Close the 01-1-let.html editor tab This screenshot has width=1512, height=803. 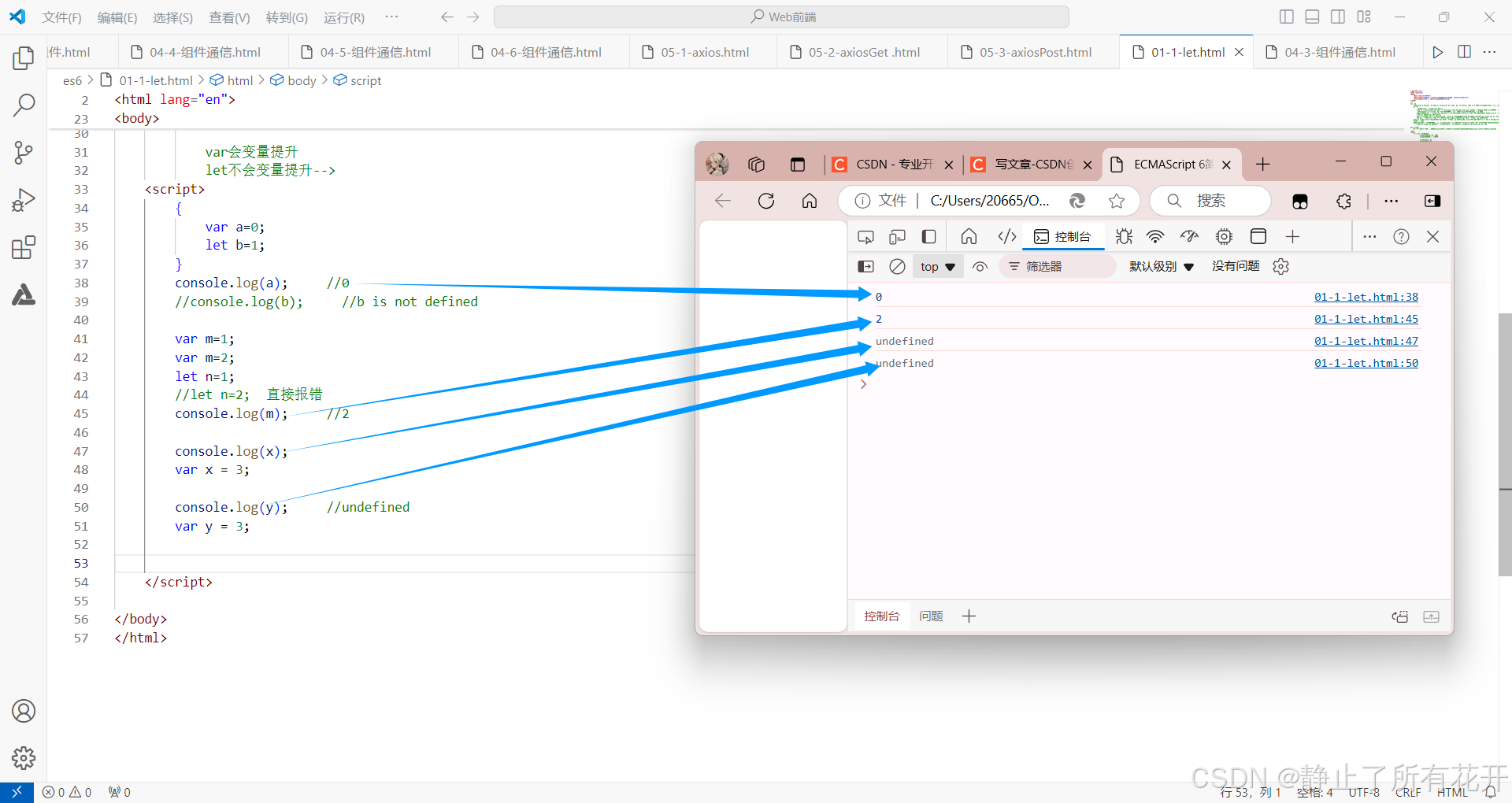click(1239, 52)
